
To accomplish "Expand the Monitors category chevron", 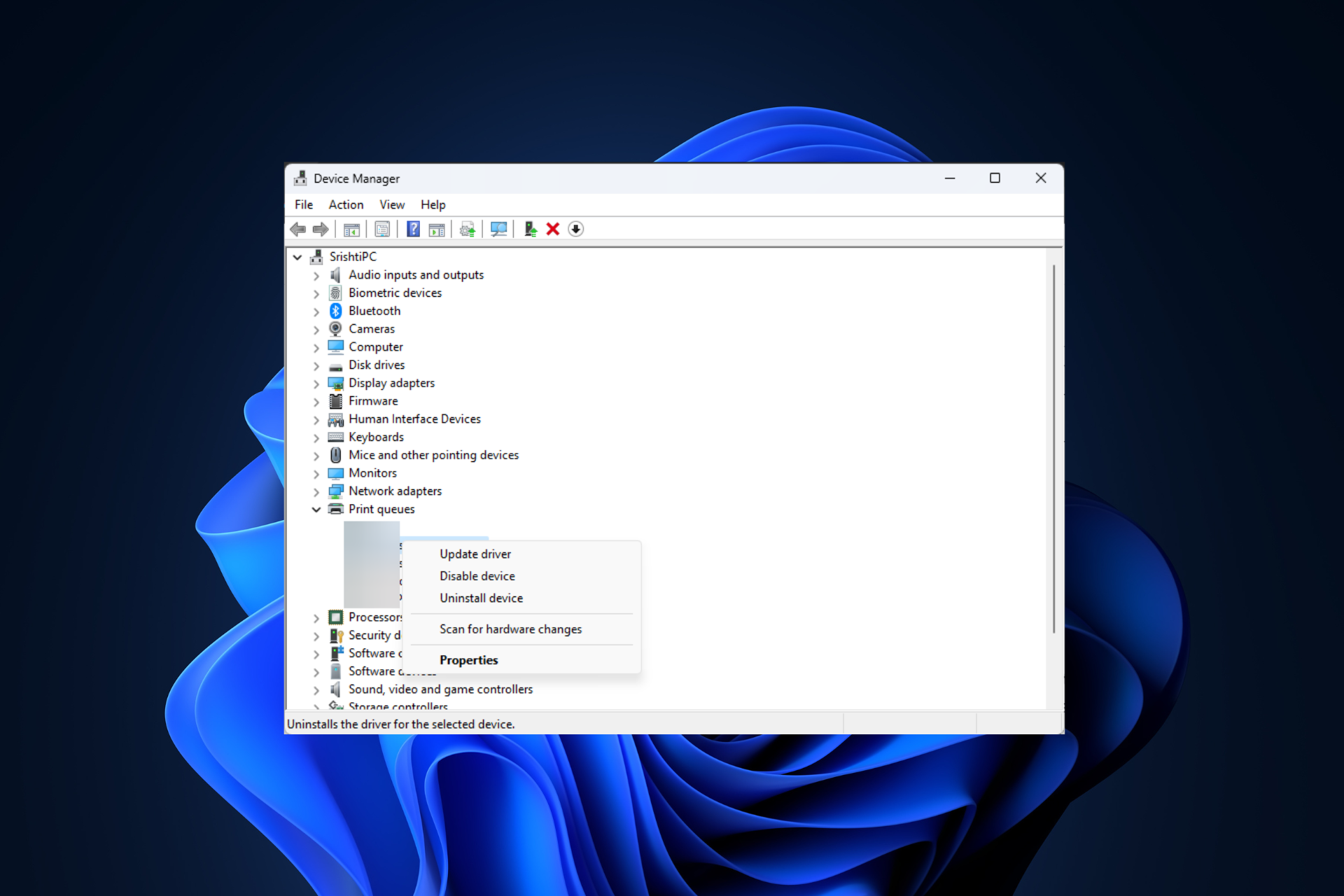I will click(x=316, y=474).
